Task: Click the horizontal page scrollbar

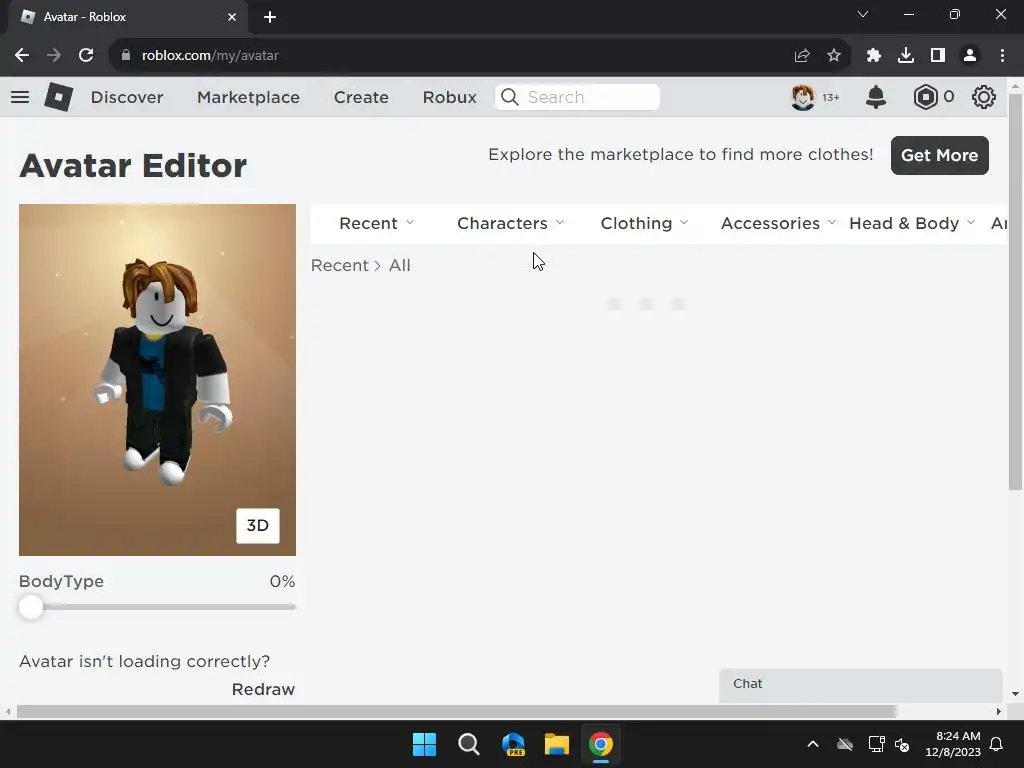Action: [x=456, y=711]
